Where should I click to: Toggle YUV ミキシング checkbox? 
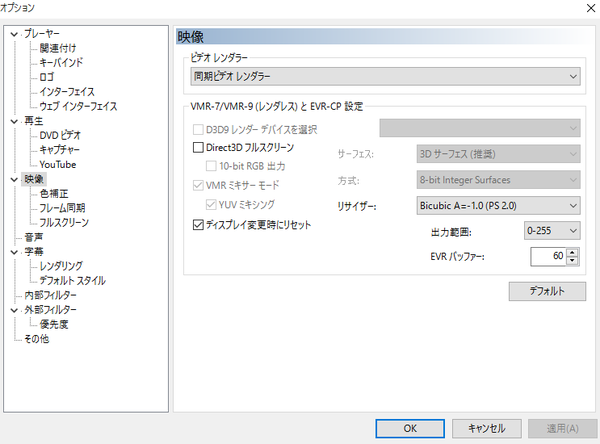(211, 204)
